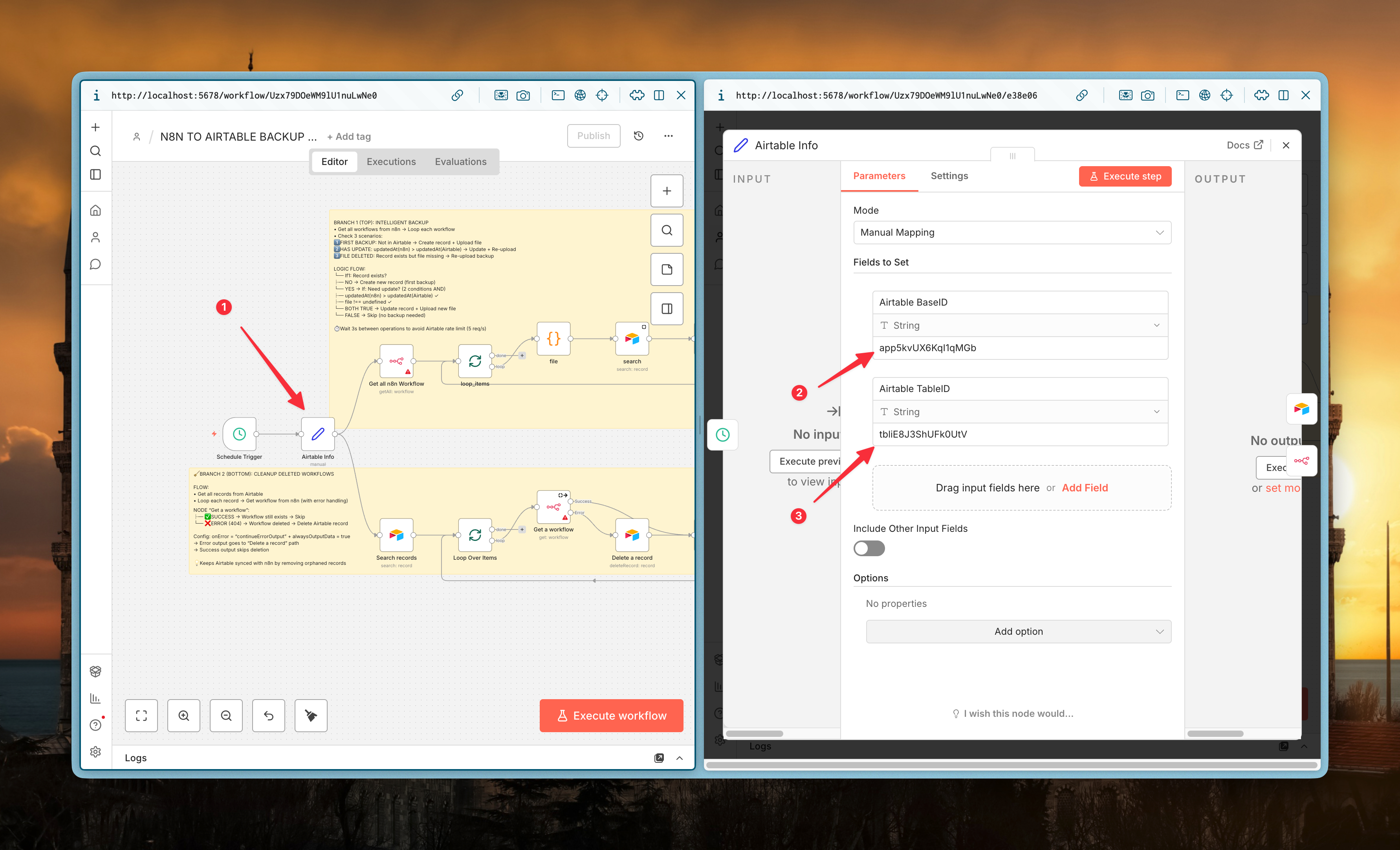
Task: Click the Airtable TableID value field
Action: (1020, 434)
